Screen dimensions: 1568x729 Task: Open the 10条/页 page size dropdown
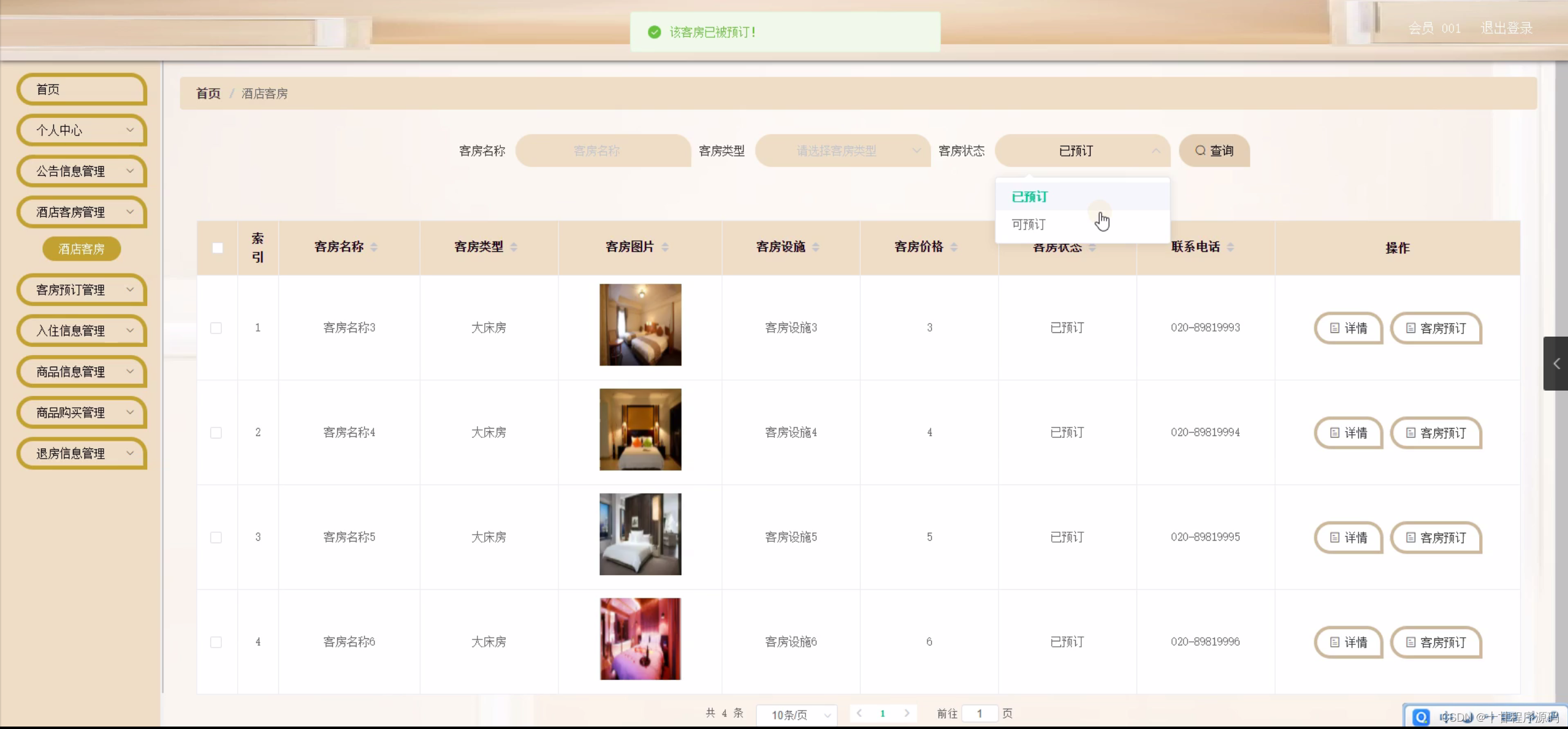click(x=796, y=714)
